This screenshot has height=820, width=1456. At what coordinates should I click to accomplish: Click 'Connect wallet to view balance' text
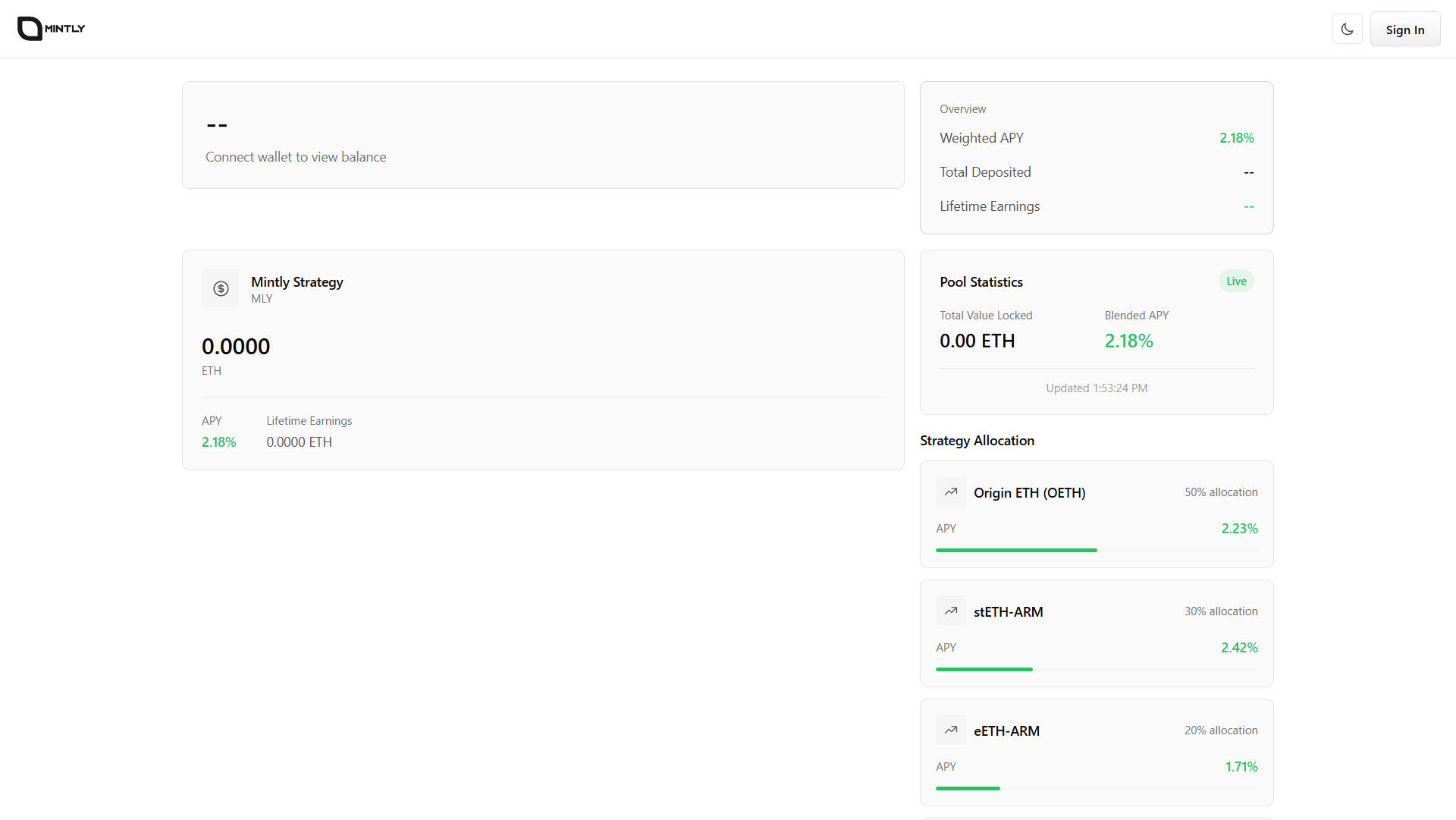pyautogui.click(x=296, y=157)
